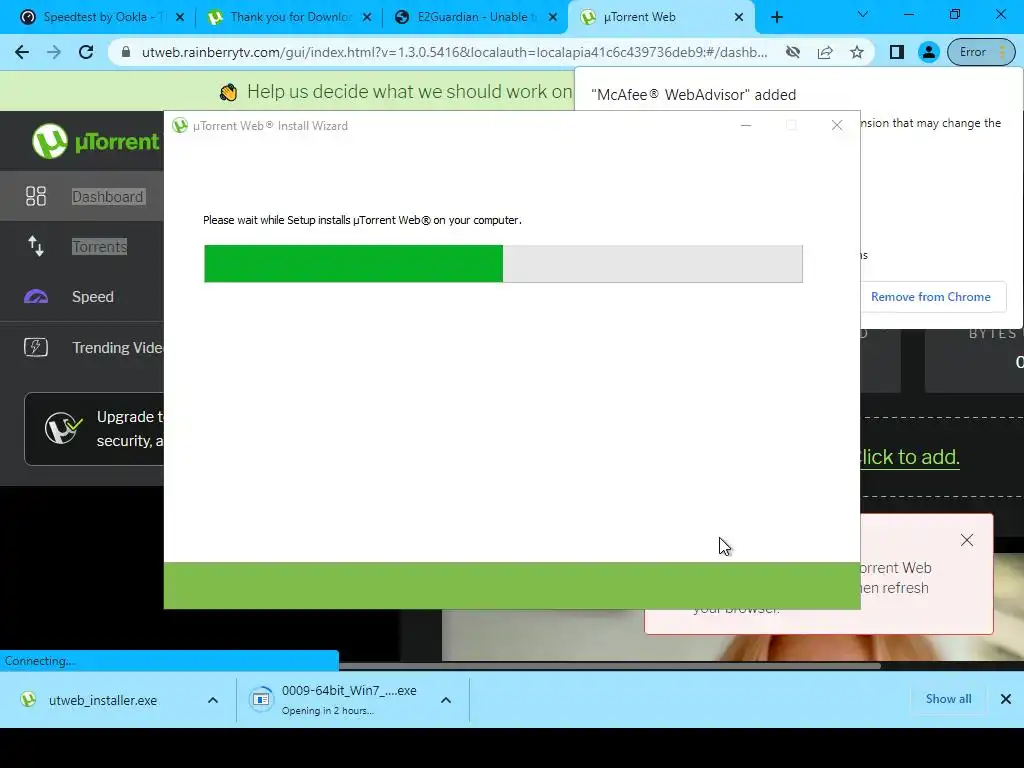Click the µTorrent logo in sidebar

(x=95, y=141)
